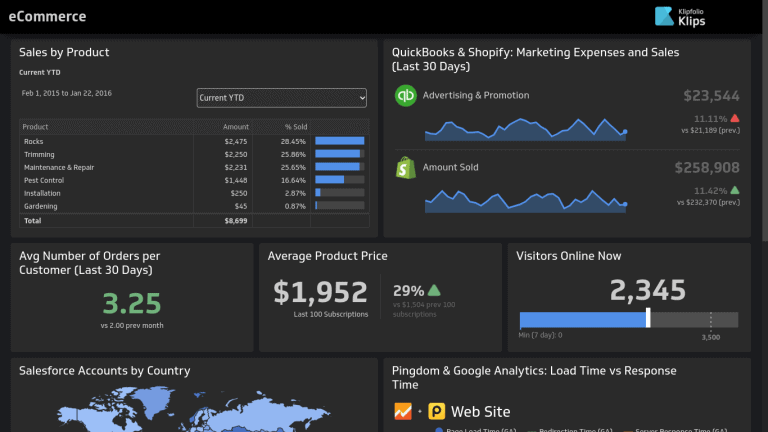
Task: Sort table by Product column header
Action: [36, 127]
